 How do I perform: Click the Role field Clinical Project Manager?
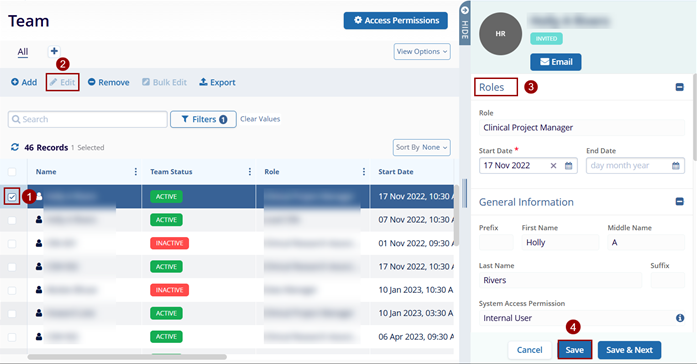pos(582,128)
